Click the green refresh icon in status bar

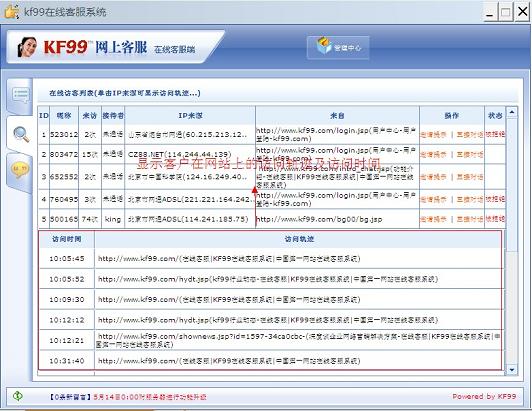click(18, 396)
